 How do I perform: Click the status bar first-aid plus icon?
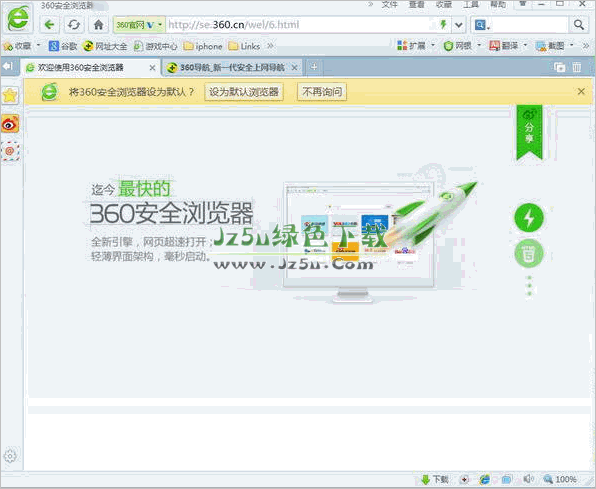(x=464, y=479)
